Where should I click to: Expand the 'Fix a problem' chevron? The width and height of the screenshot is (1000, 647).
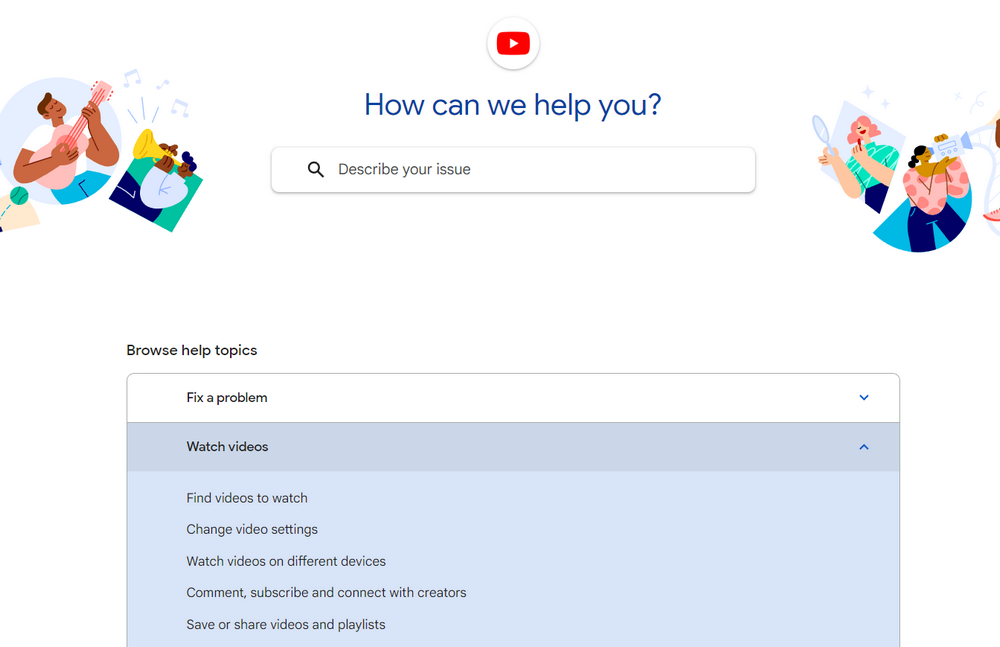(x=864, y=398)
